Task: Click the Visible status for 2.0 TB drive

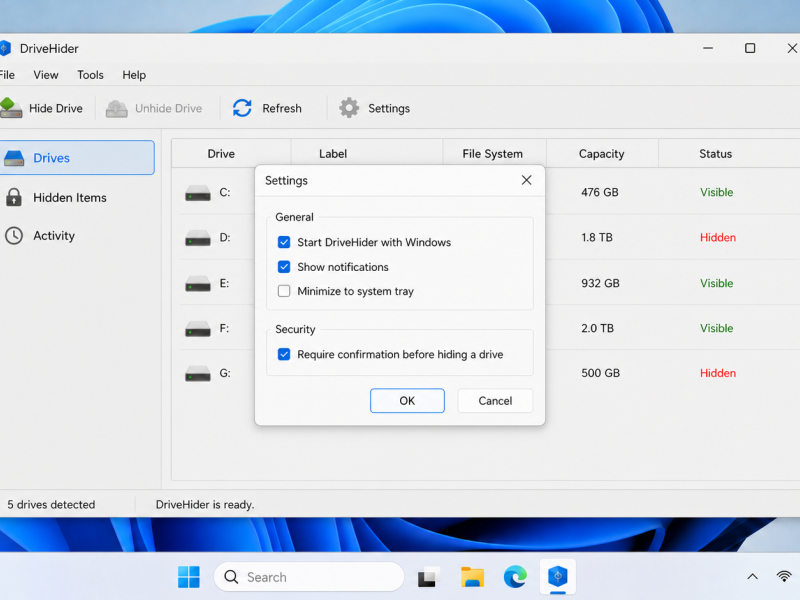Action: tap(717, 328)
